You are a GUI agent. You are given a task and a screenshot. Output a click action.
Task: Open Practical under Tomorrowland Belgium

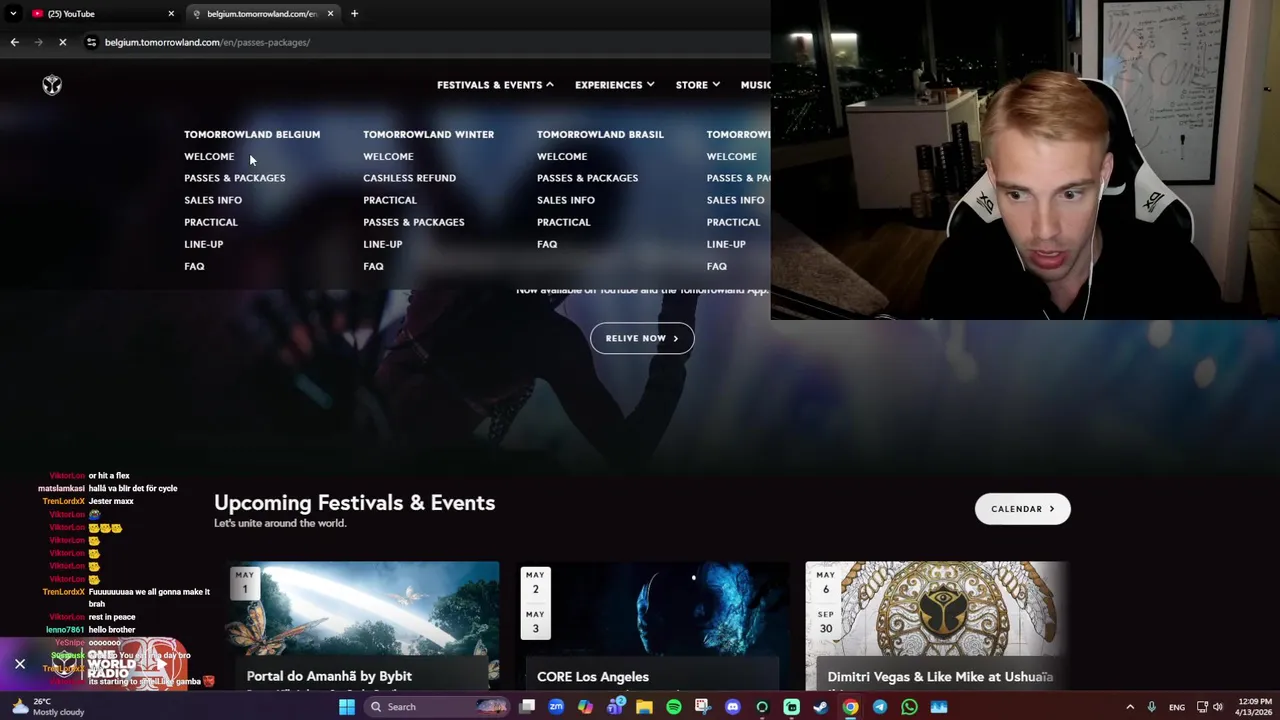210,222
